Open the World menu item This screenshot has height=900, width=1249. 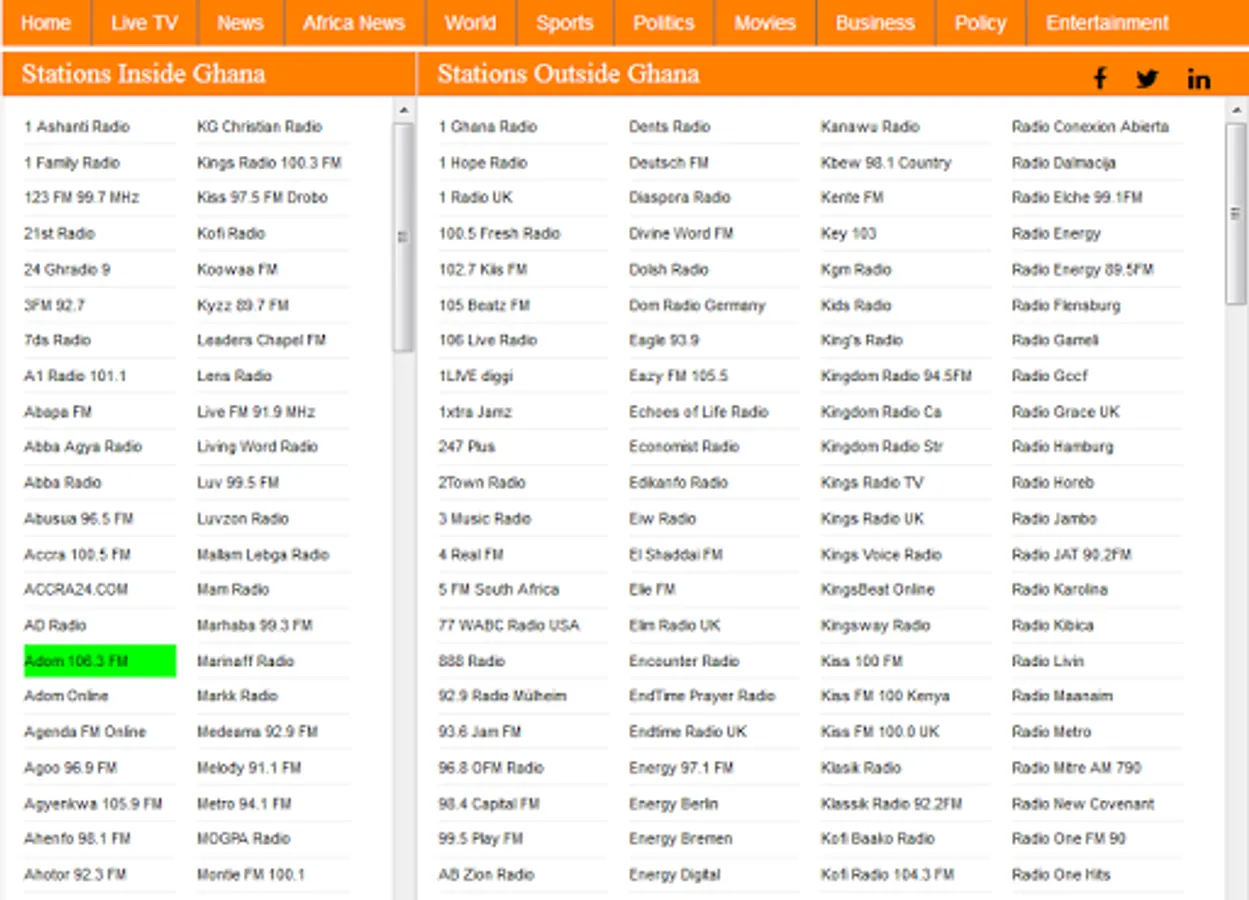coord(470,23)
